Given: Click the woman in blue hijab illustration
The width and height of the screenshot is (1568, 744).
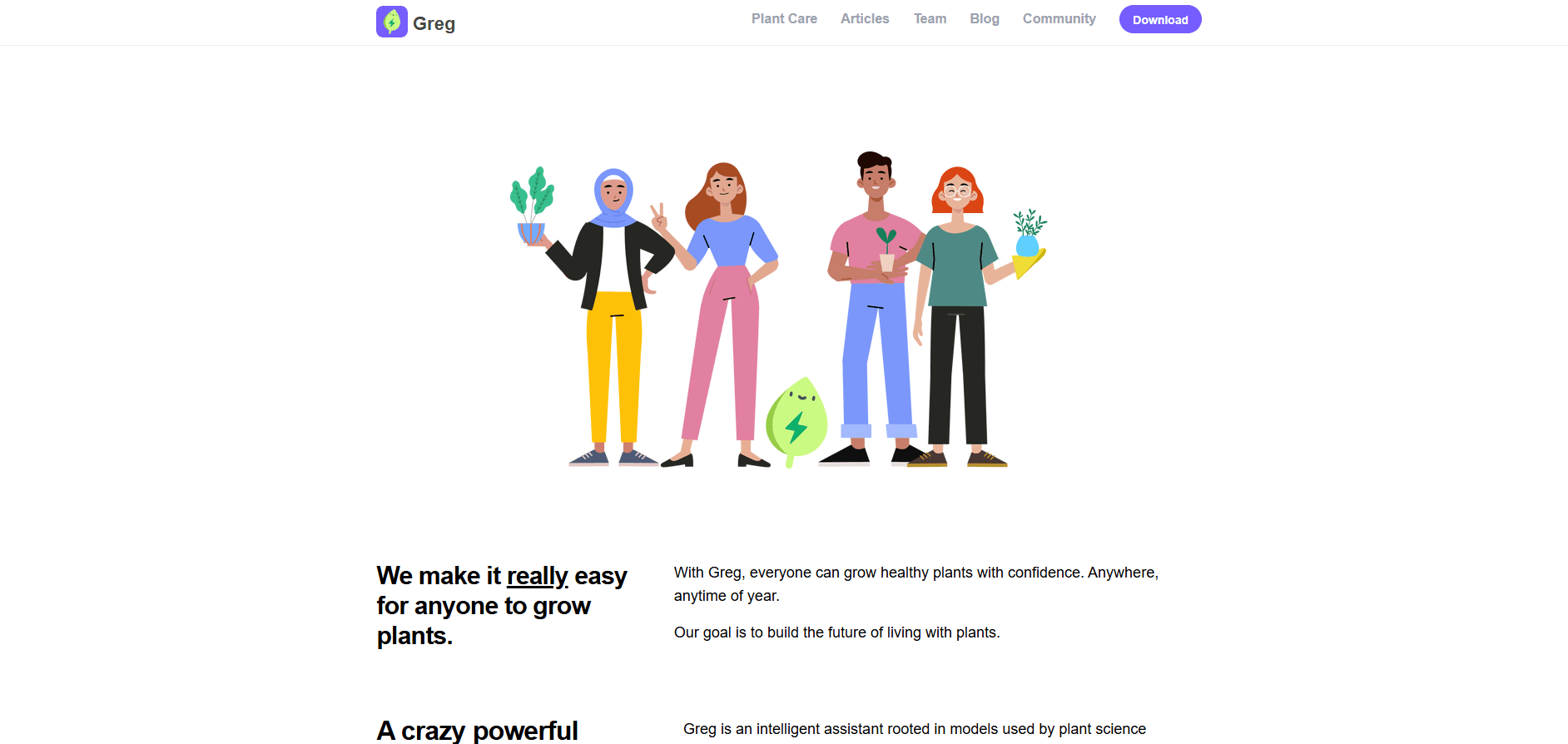Looking at the screenshot, I should point(614,316).
